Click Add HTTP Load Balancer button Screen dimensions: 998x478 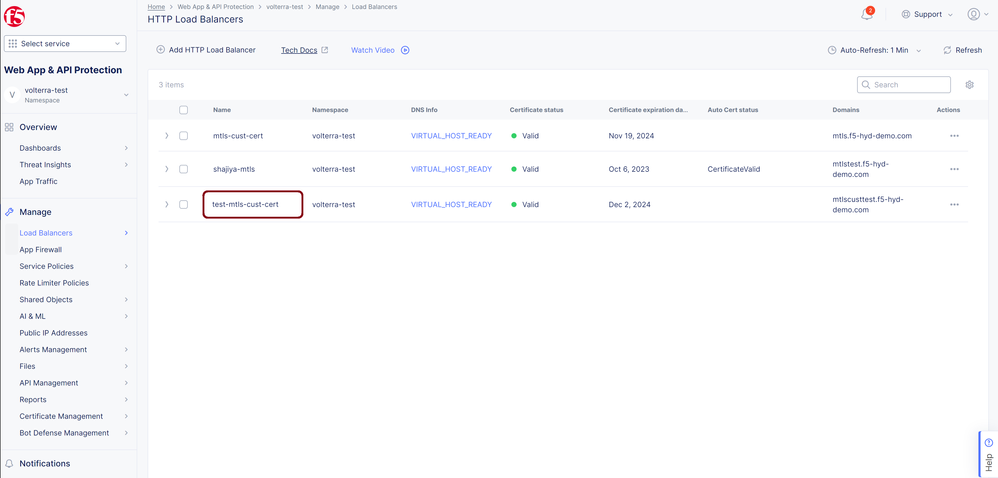click(x=206, y=50)
